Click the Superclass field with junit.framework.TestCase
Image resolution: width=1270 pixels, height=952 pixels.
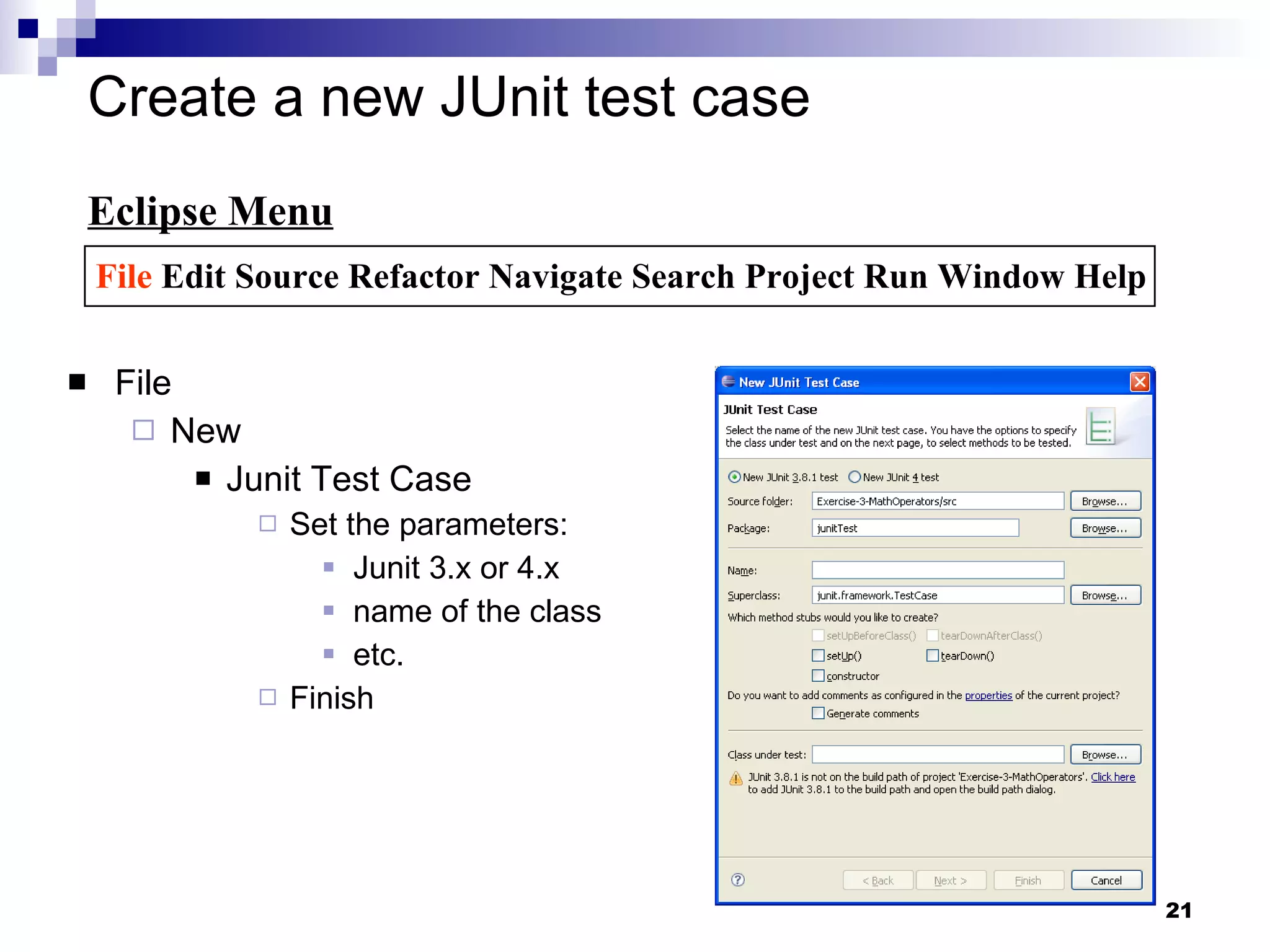point(938,595)
